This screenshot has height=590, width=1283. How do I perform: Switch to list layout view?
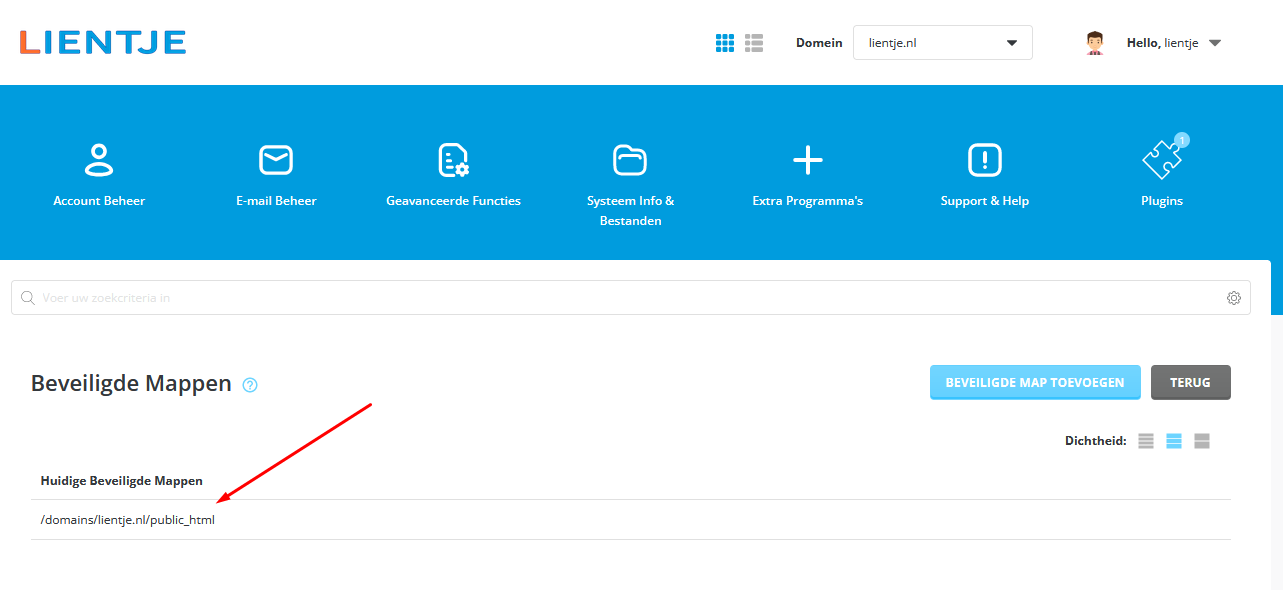(754, 43)
